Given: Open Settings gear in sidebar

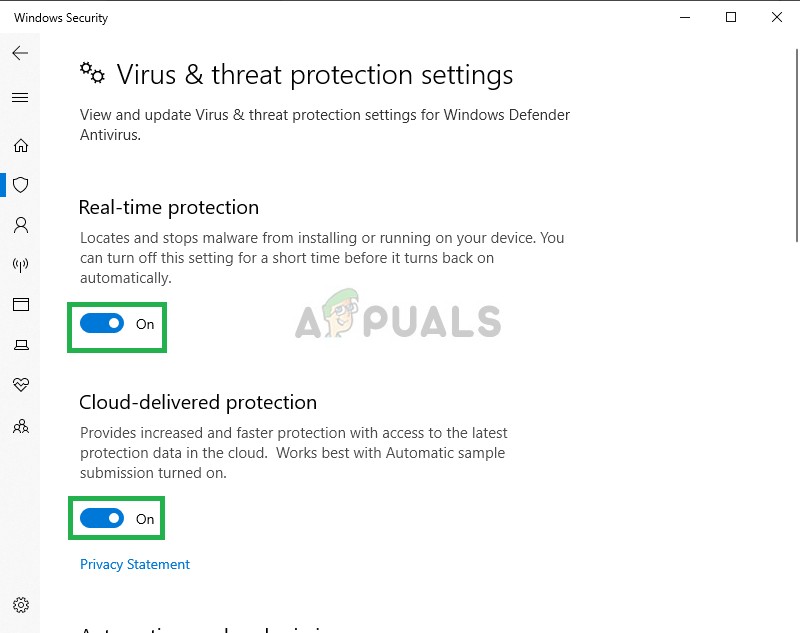Looking at the screenshot, I should (x=20, y=605).
